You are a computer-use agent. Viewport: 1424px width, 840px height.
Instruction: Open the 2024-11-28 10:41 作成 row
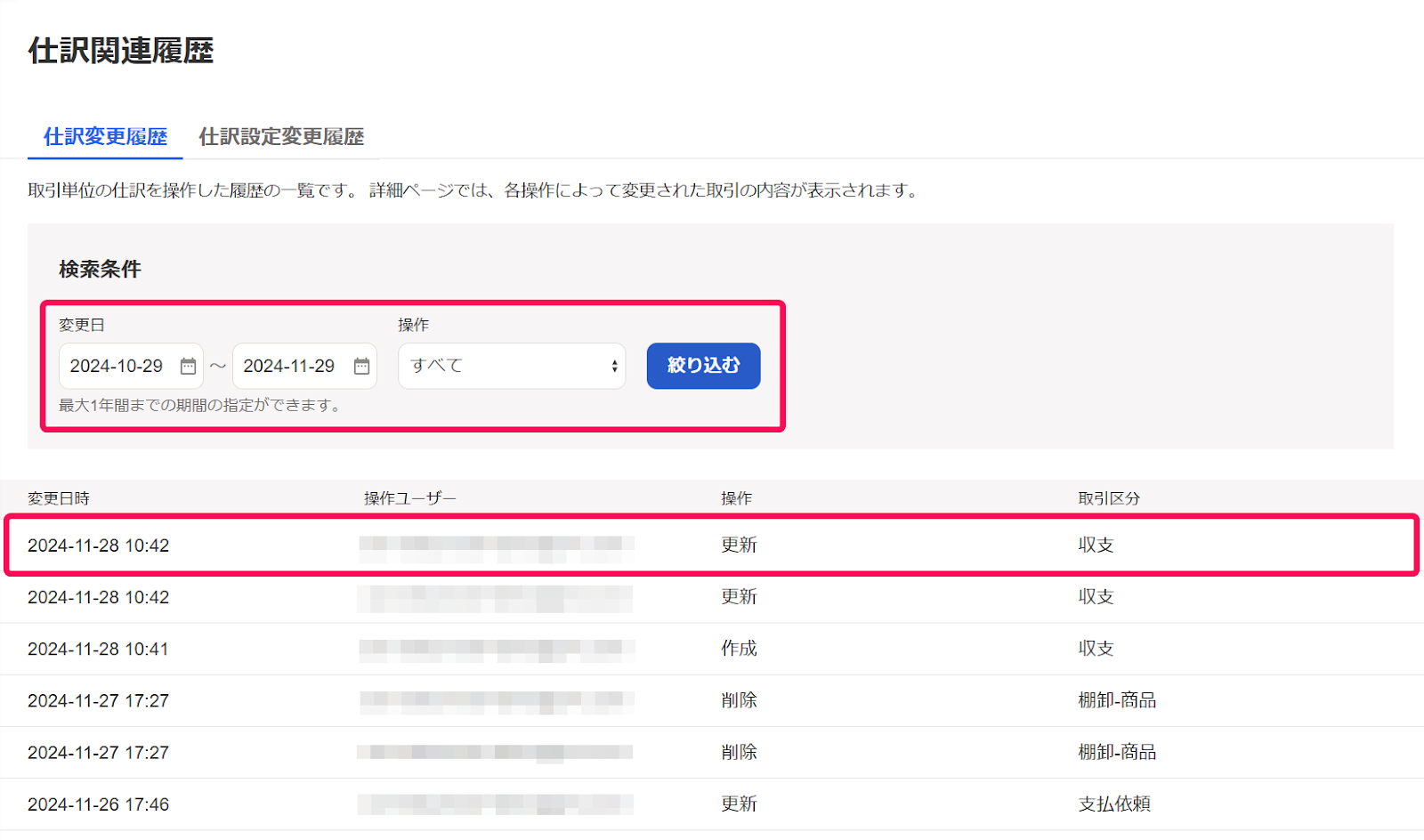click(x=98, y=650)
